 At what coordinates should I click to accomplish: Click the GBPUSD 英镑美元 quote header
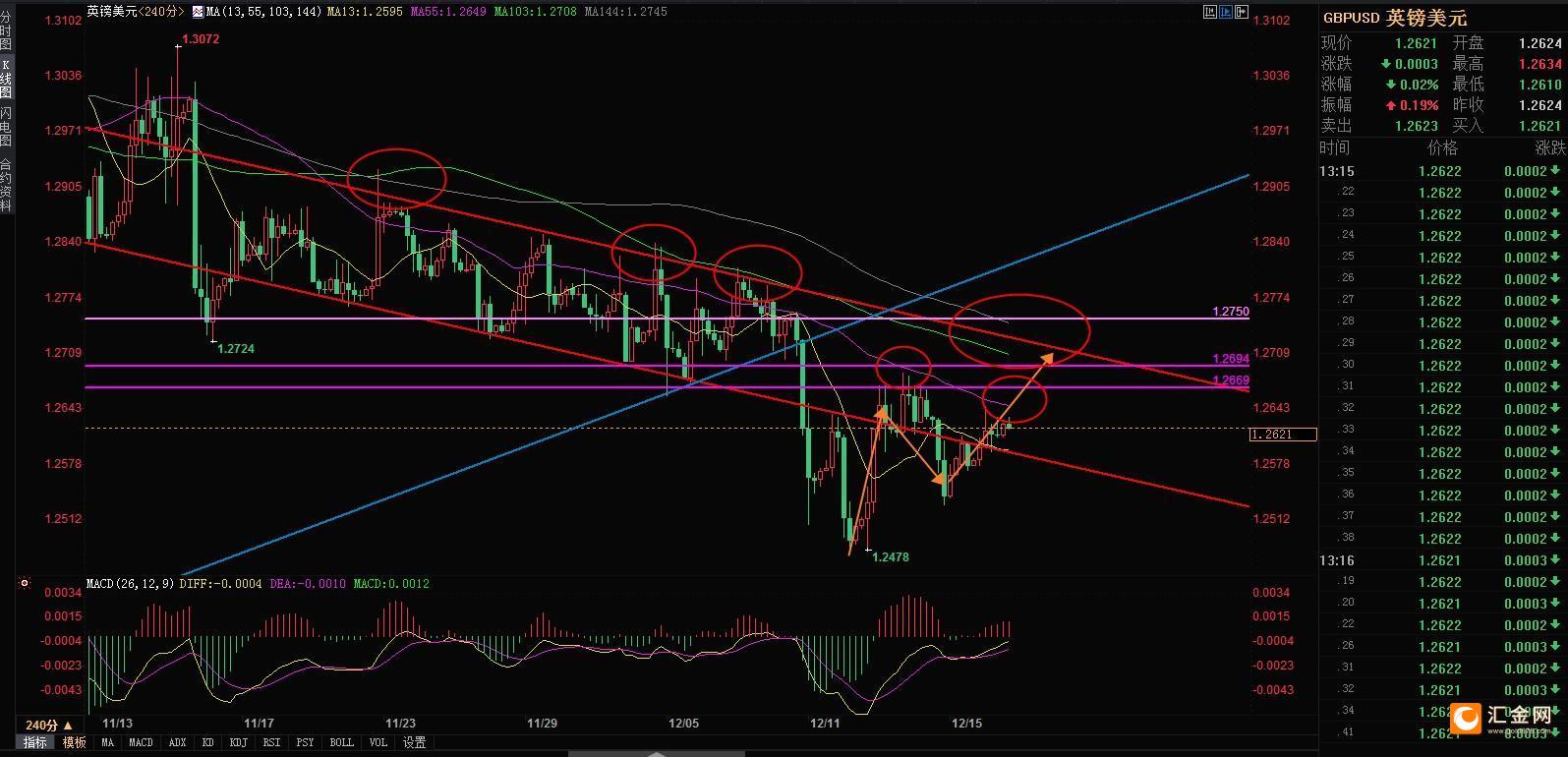pyautogui.click(x=1394, y=18)
